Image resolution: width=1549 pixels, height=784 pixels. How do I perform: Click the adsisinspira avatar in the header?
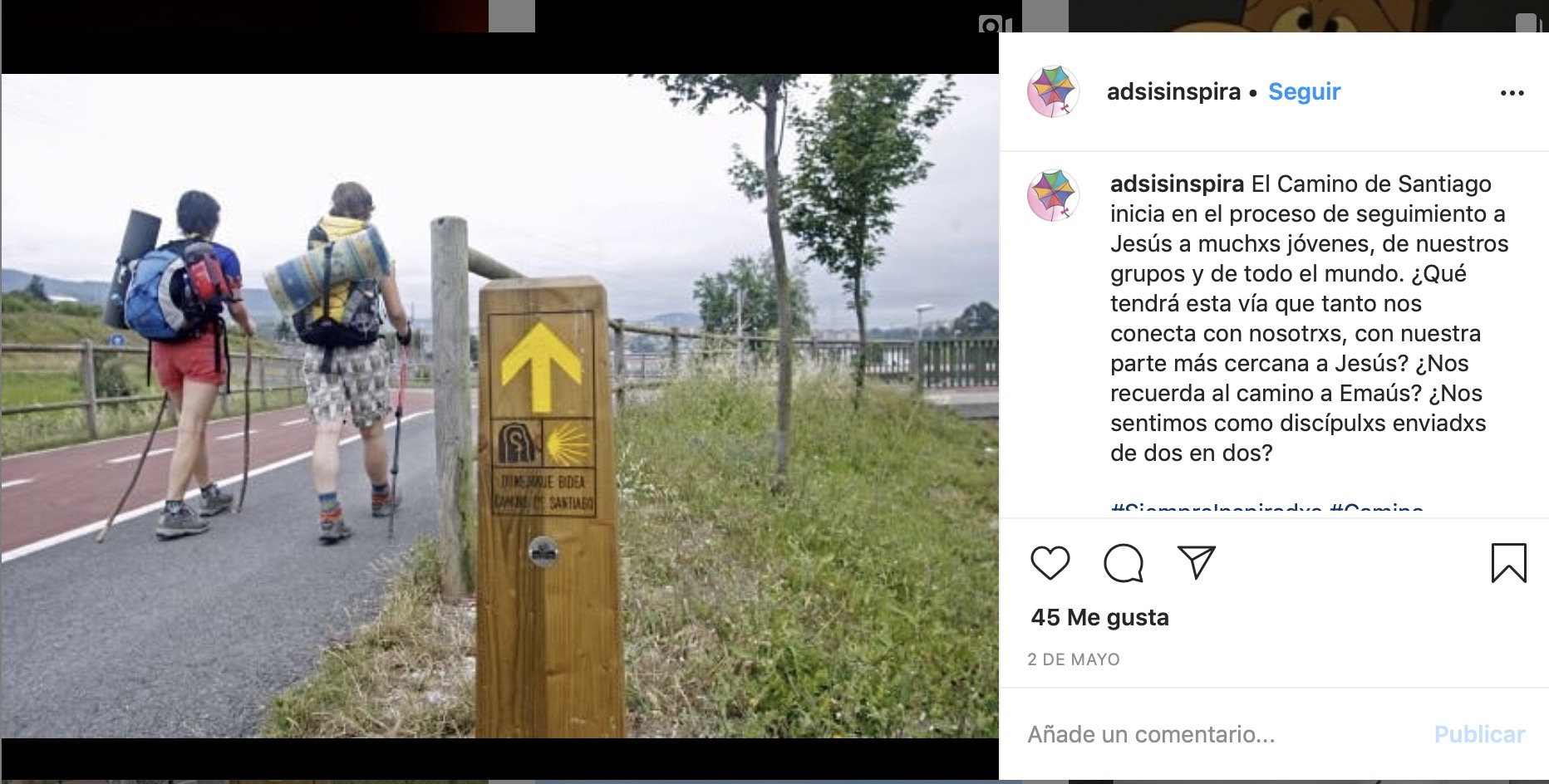coord(1053,91)
